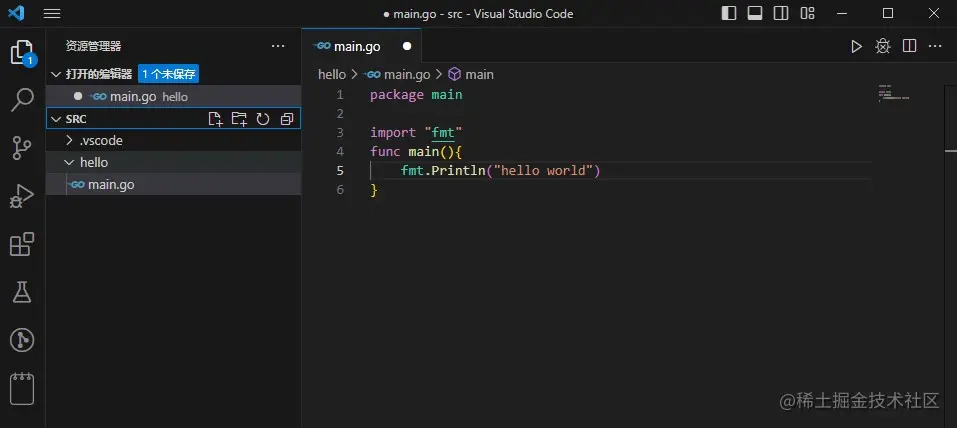The width and height of the screenshot is (957, 428).
Task: Click the main symbol breadcrumb
Action: 471,74
